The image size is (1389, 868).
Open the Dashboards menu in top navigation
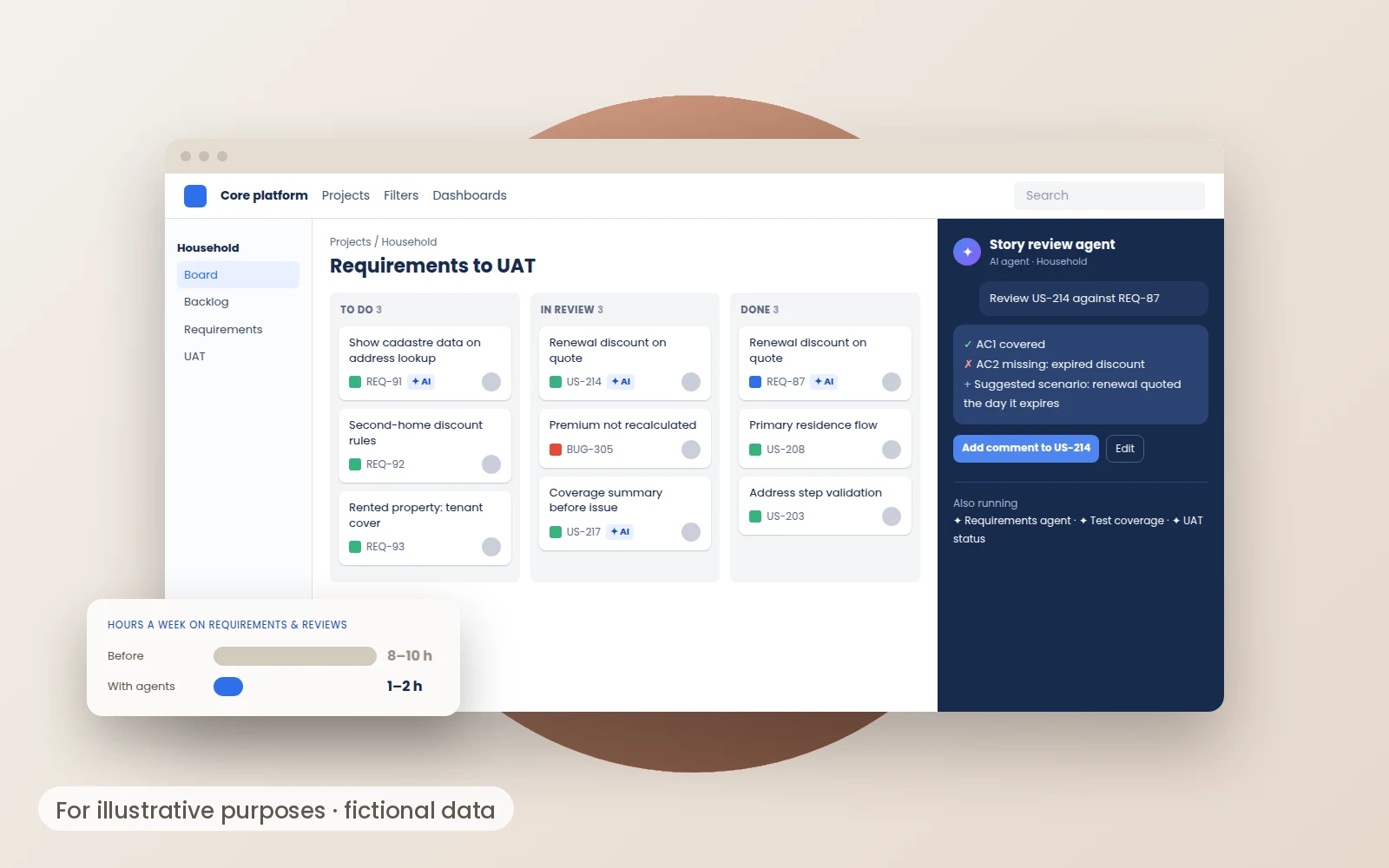[470, 196]
